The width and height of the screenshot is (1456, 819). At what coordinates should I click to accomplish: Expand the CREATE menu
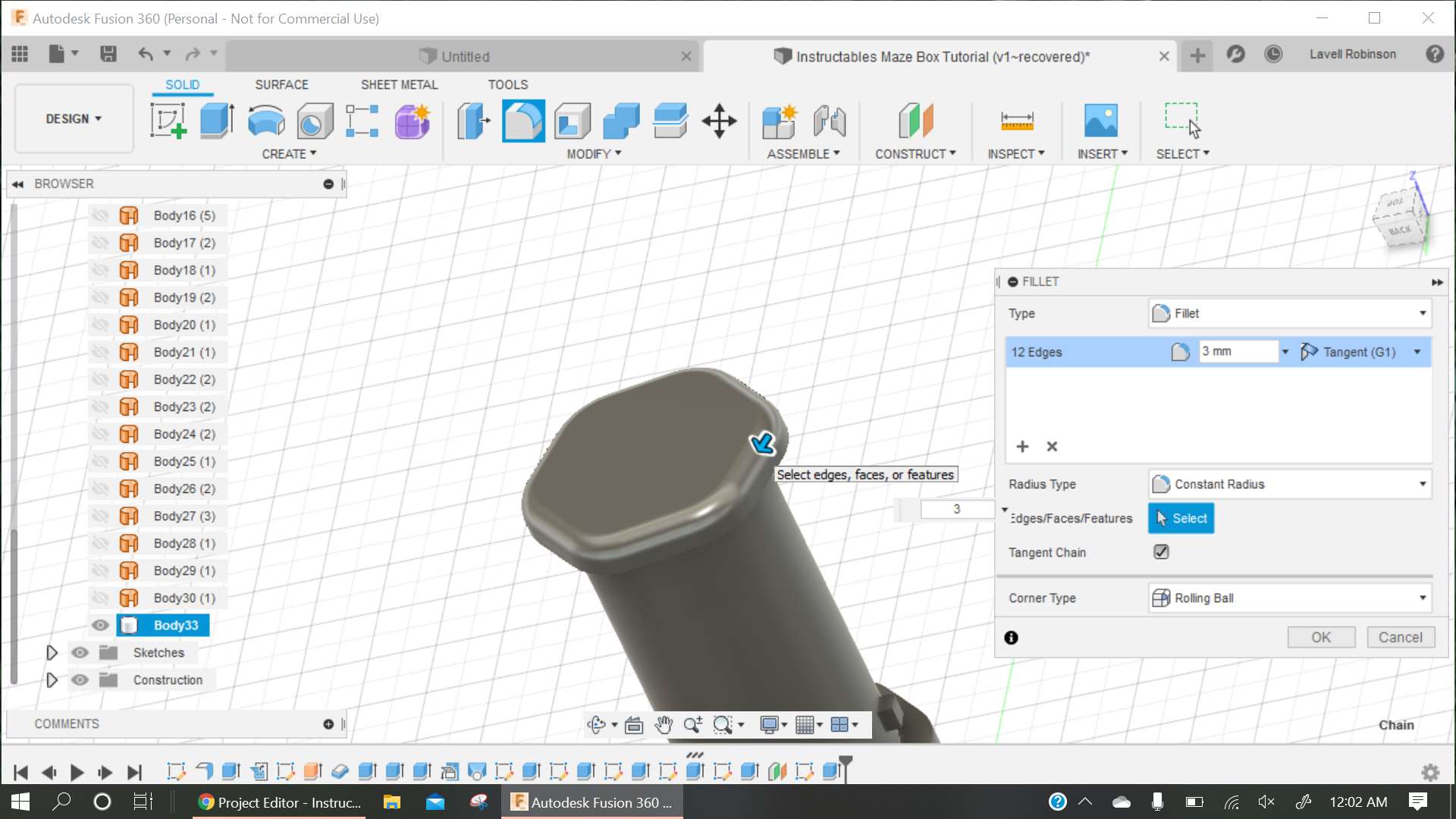click(x=289, y=154)
